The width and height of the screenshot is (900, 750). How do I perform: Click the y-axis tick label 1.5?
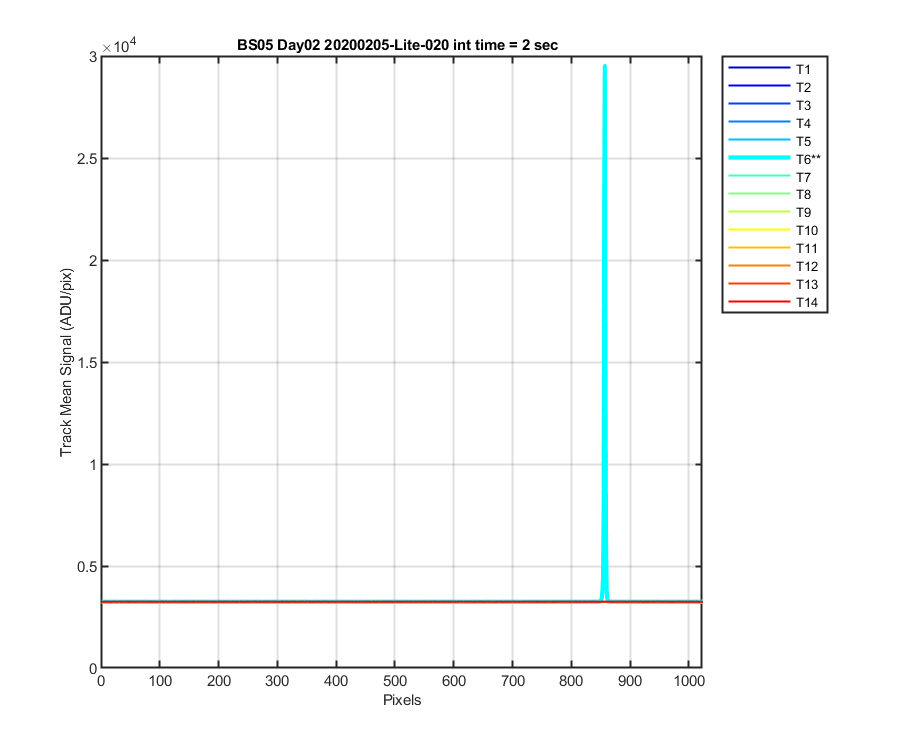pos(87,363)
